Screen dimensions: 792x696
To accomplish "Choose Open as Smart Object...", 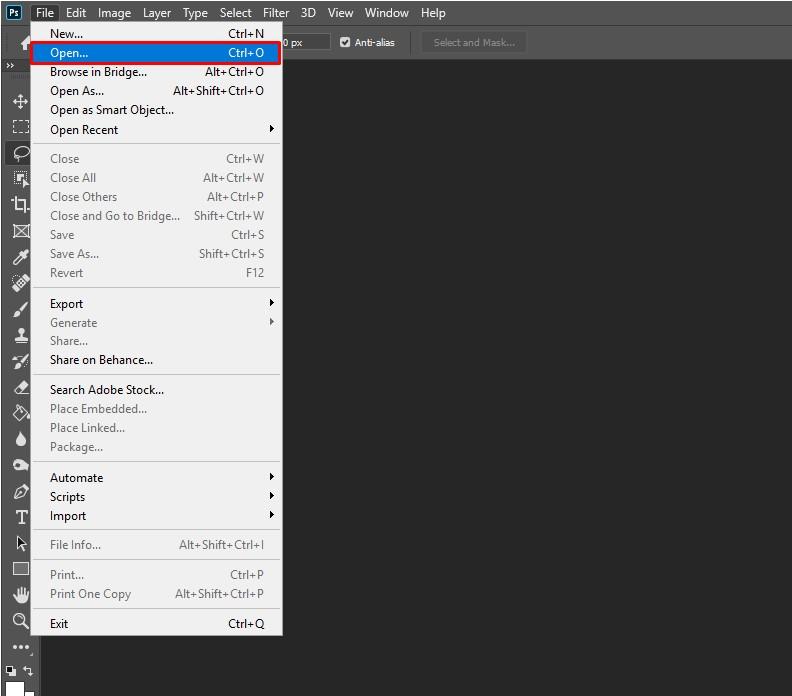I will tap(157, 110).
